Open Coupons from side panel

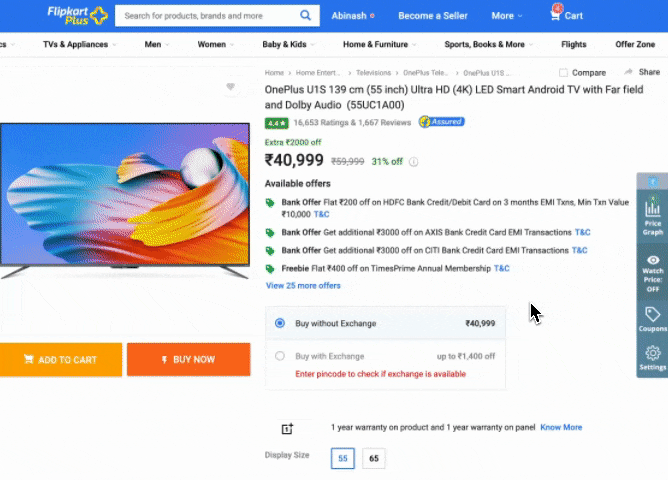tap(653, 320)
